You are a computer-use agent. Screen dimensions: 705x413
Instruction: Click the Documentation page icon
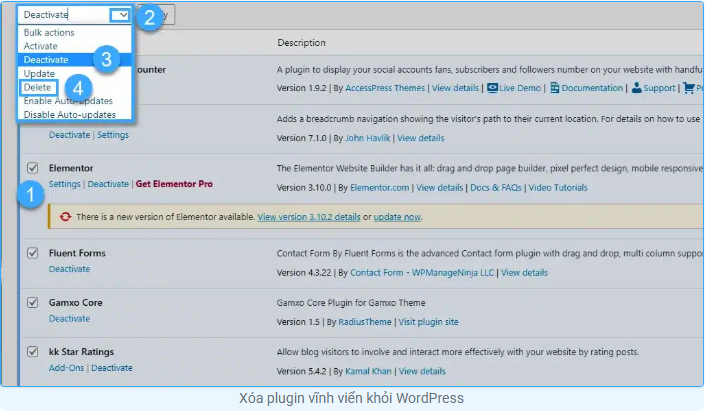pos(554,88)
